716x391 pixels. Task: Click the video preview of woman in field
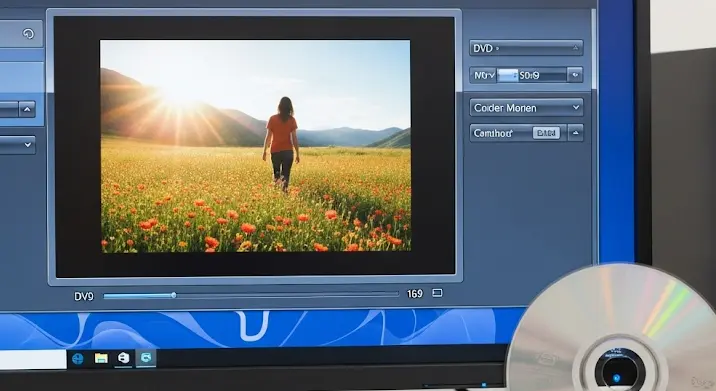click(x=255, y=146)
